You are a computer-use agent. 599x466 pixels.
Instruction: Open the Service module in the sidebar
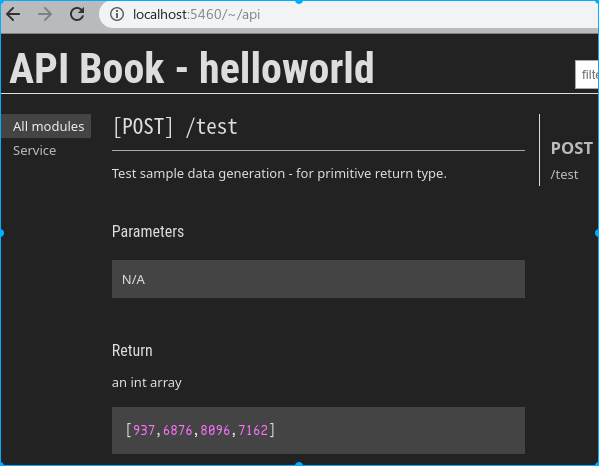click(34, 150)
